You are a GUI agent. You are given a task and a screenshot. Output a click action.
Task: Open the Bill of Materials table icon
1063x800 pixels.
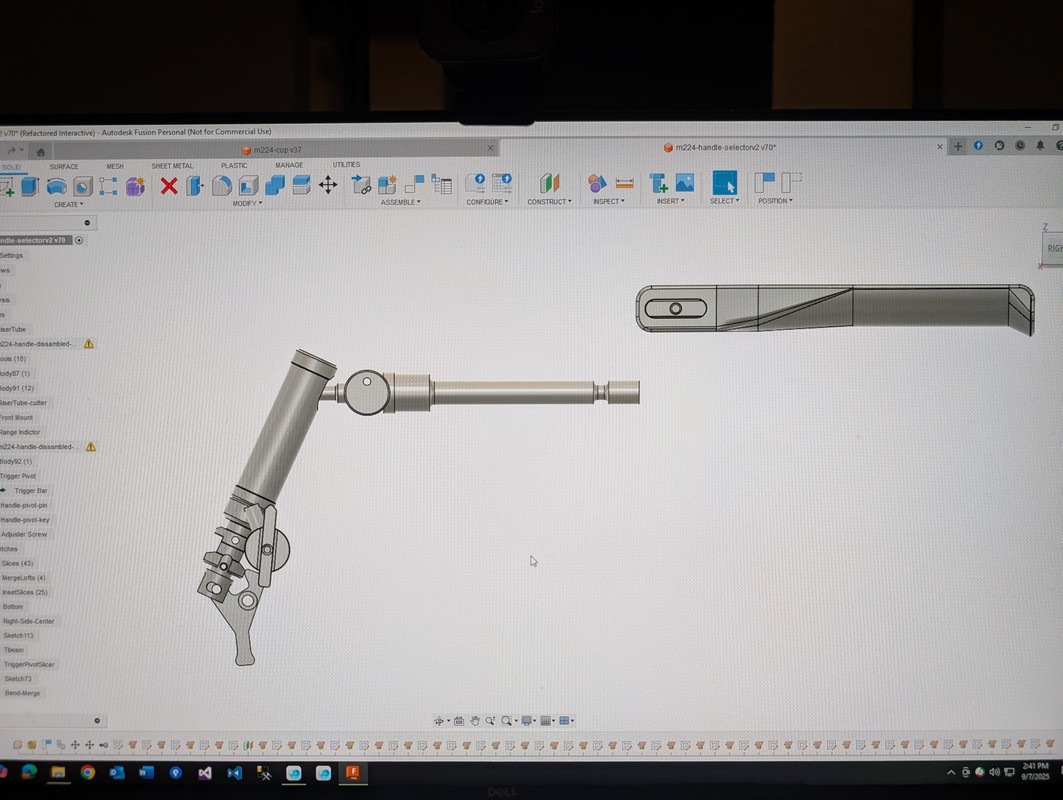point(441,184)
